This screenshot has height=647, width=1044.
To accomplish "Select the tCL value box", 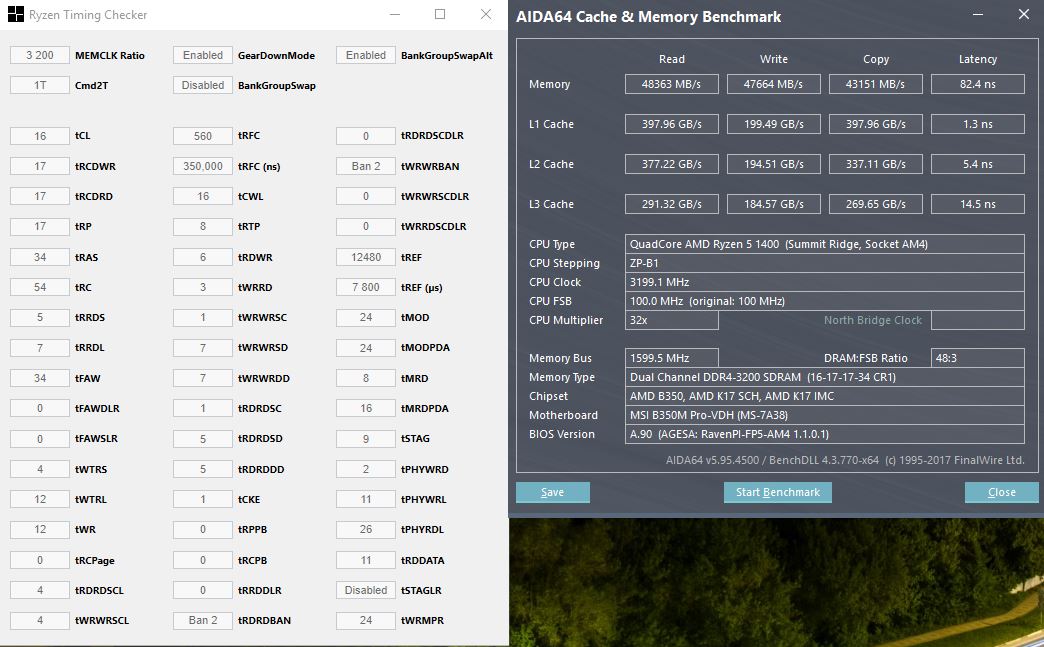I will click(x=40, y=136).
